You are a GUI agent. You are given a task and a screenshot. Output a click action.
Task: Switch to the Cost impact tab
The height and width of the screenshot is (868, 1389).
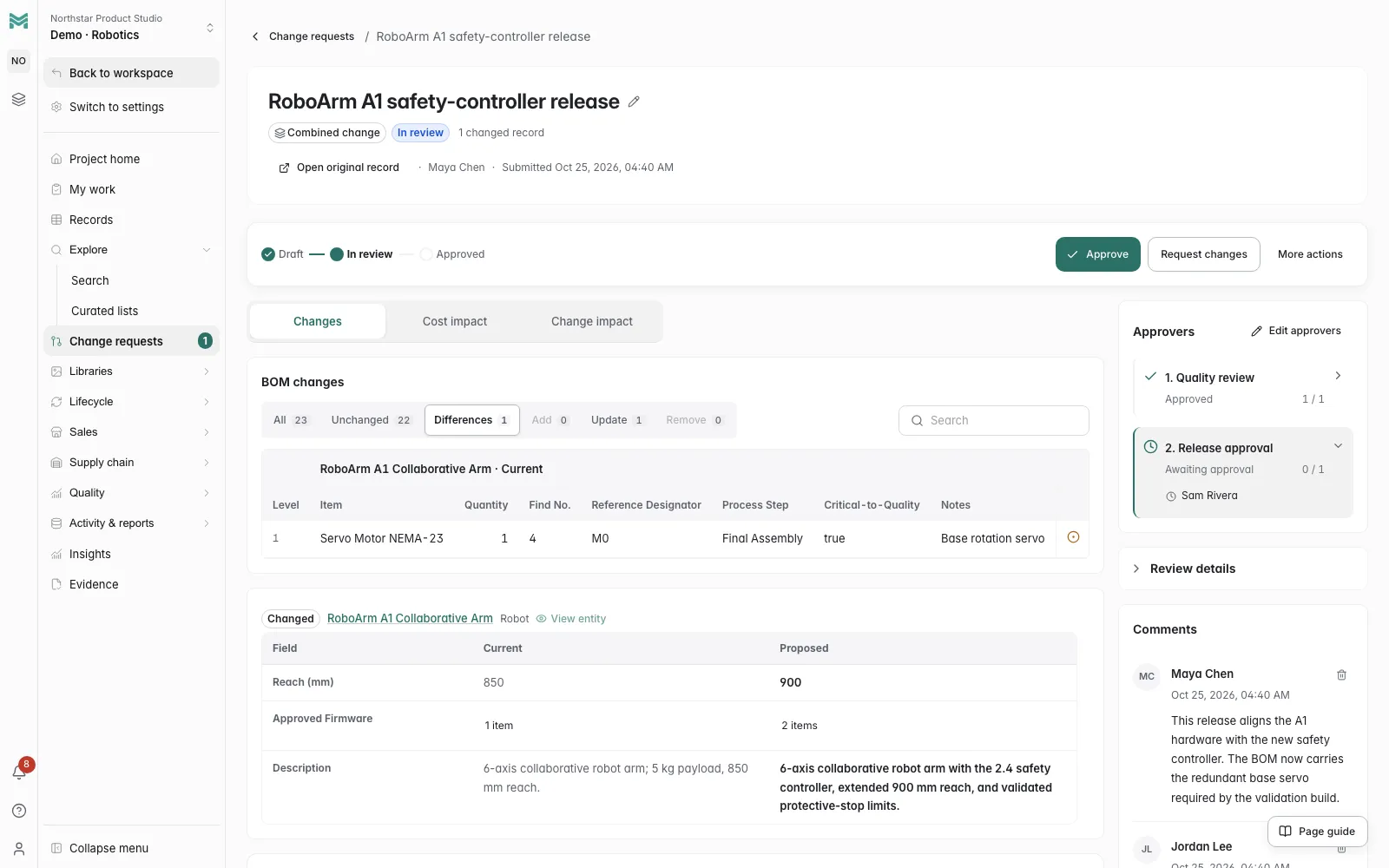pyautogui.click(x=455, y=321)
